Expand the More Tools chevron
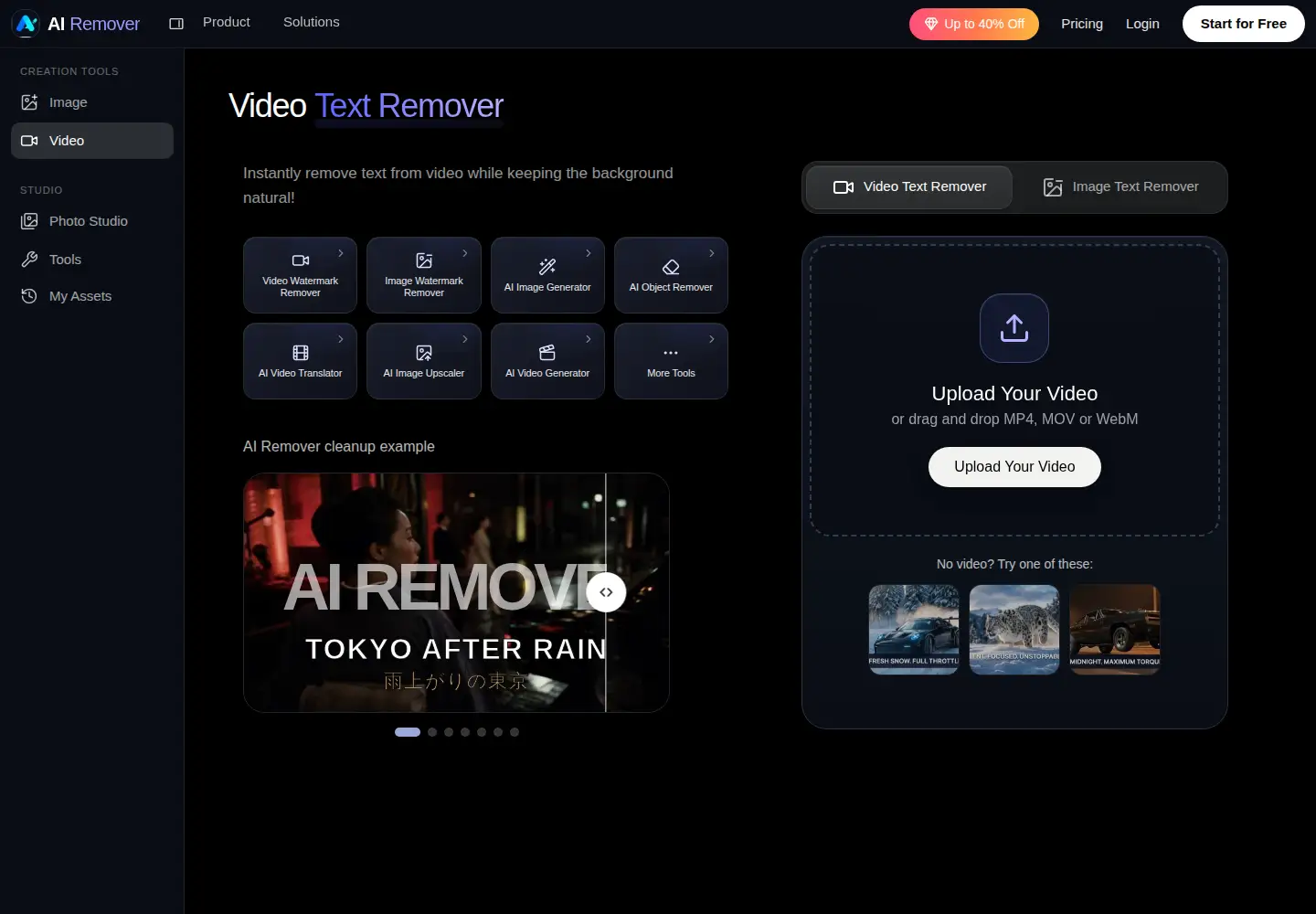 712,339
